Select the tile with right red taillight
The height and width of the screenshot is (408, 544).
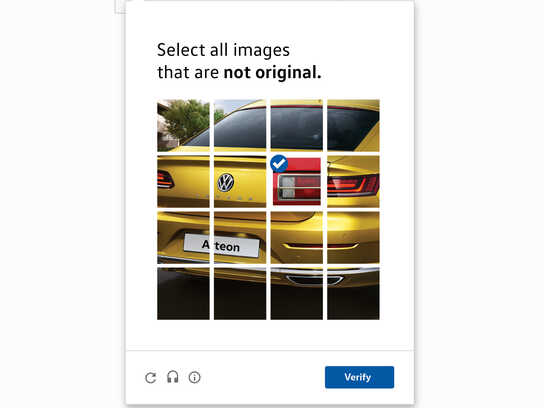[x=353, y=181]
